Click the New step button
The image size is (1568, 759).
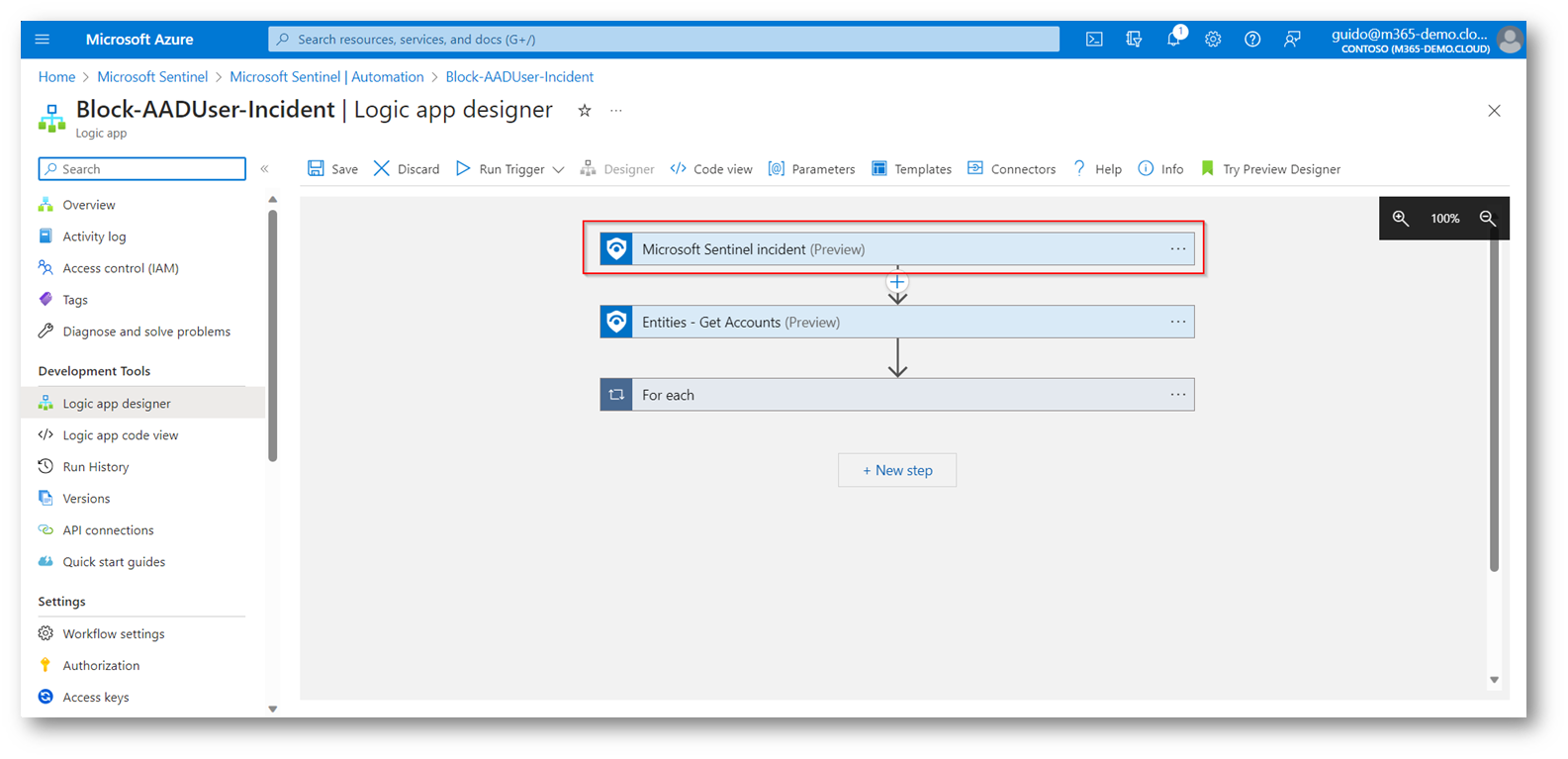point(897,470)
